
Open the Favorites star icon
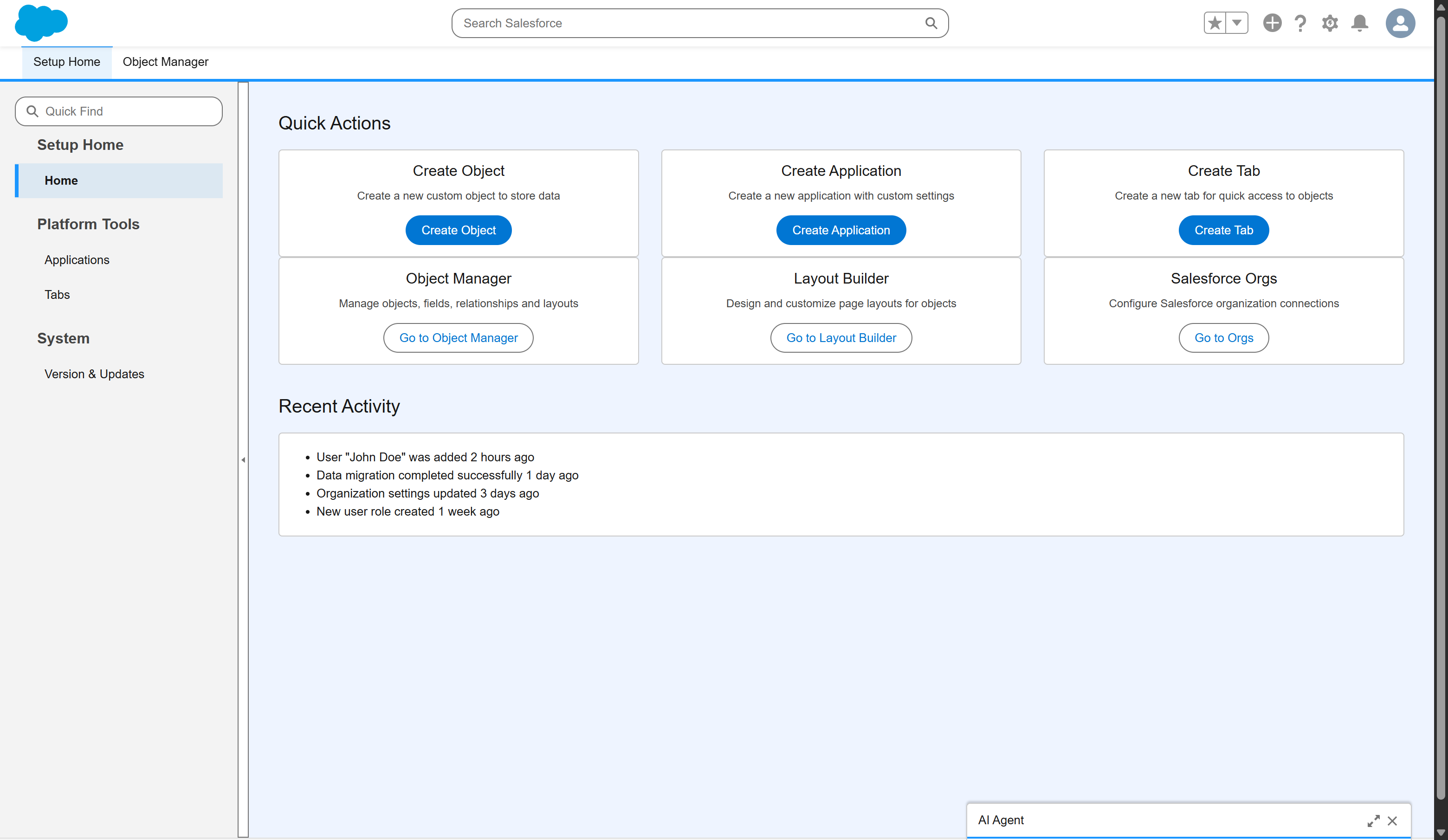[1215, 23]
